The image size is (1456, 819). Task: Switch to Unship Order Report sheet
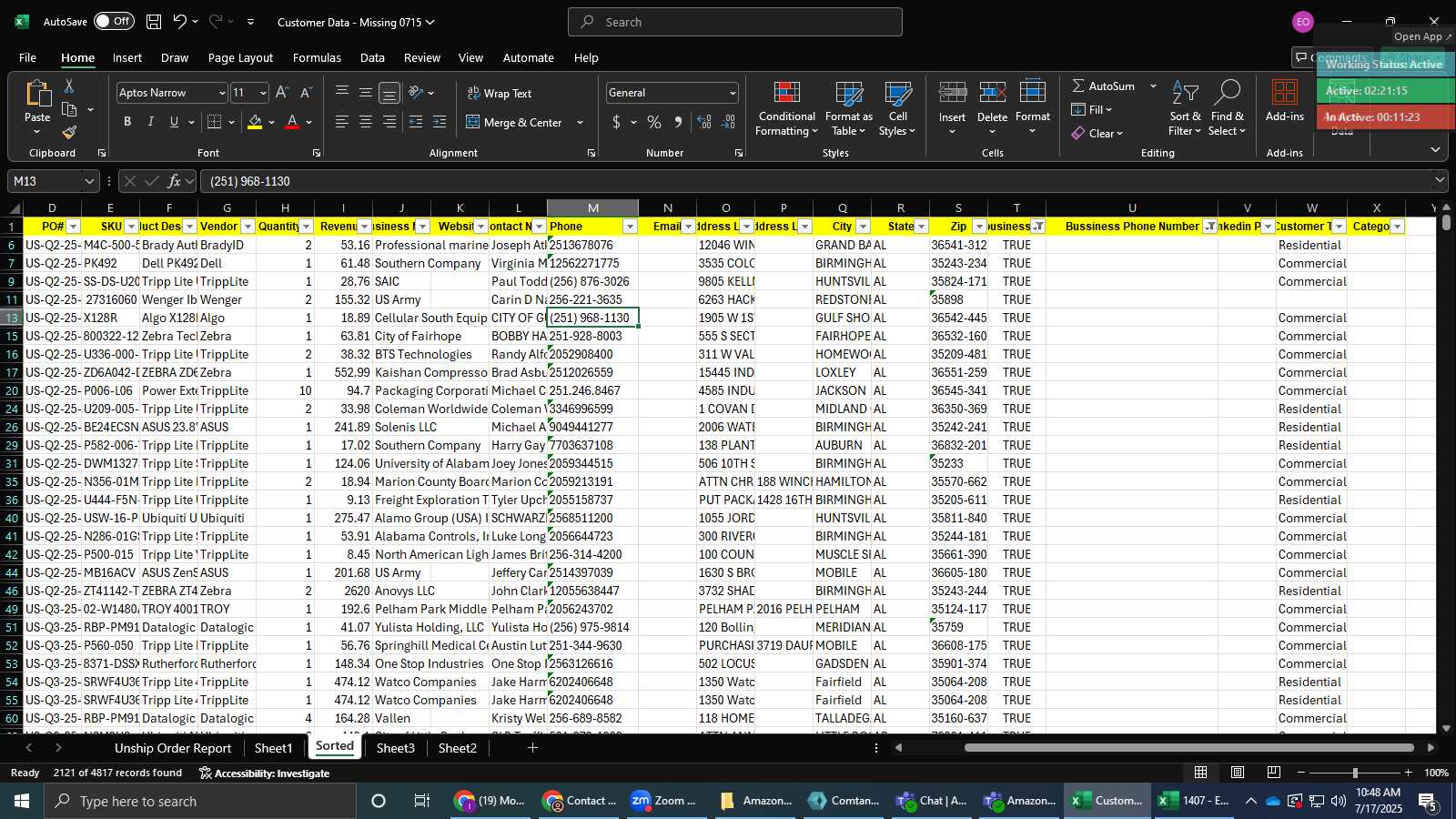(173, 748)
